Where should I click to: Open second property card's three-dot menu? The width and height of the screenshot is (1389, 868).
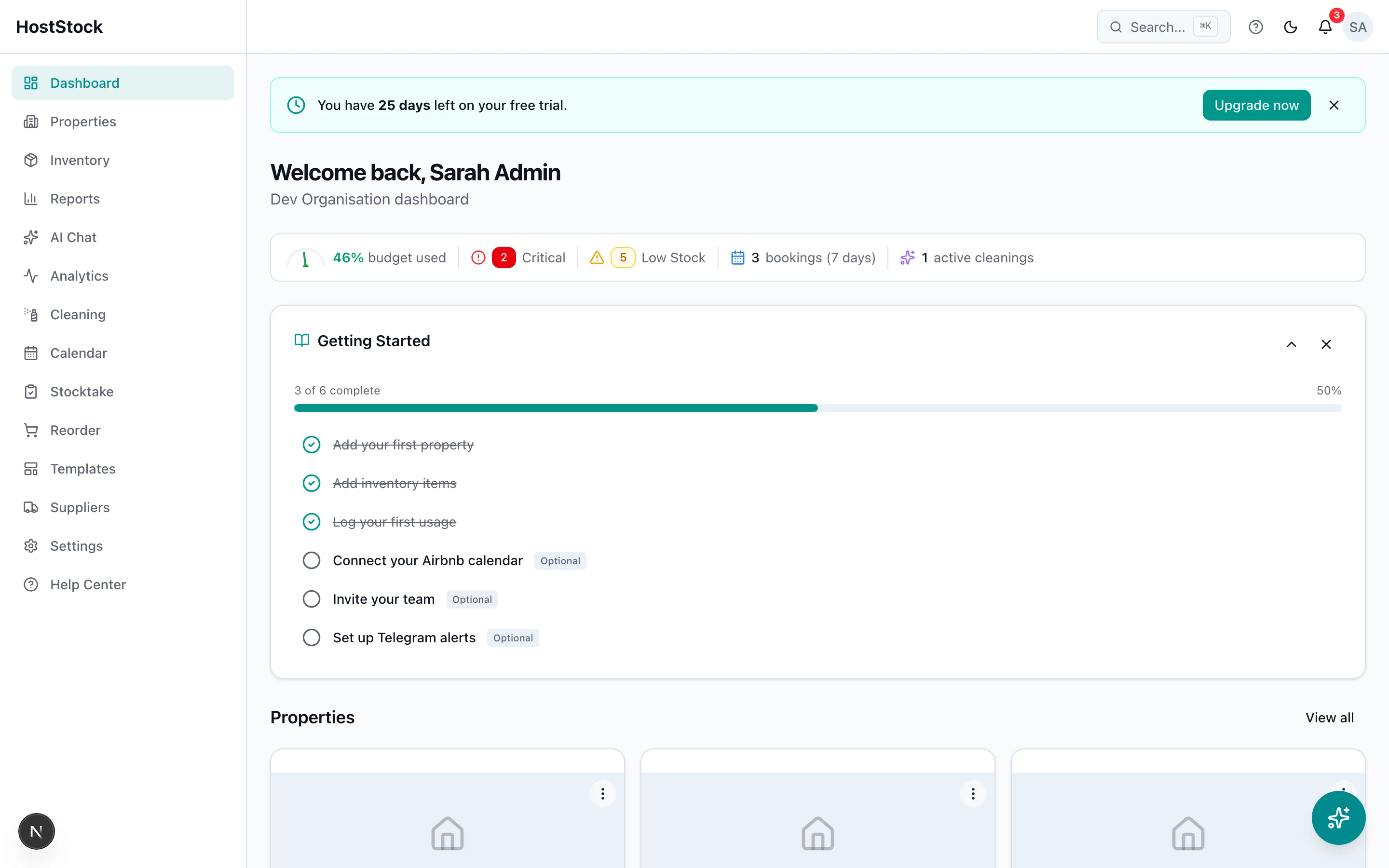[973, 794]
